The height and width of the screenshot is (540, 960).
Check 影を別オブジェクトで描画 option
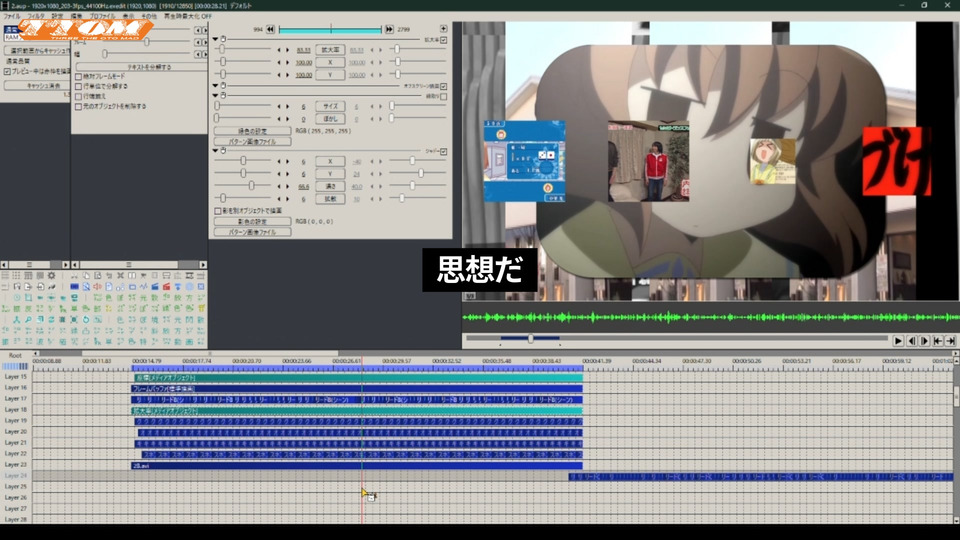click(217, 211)
